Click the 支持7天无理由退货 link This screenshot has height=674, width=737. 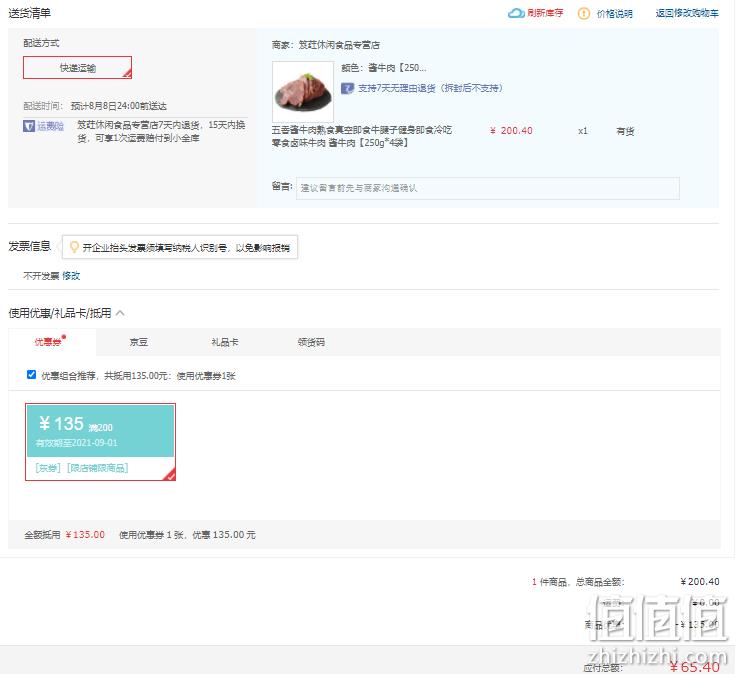click(x=430, y=88)
